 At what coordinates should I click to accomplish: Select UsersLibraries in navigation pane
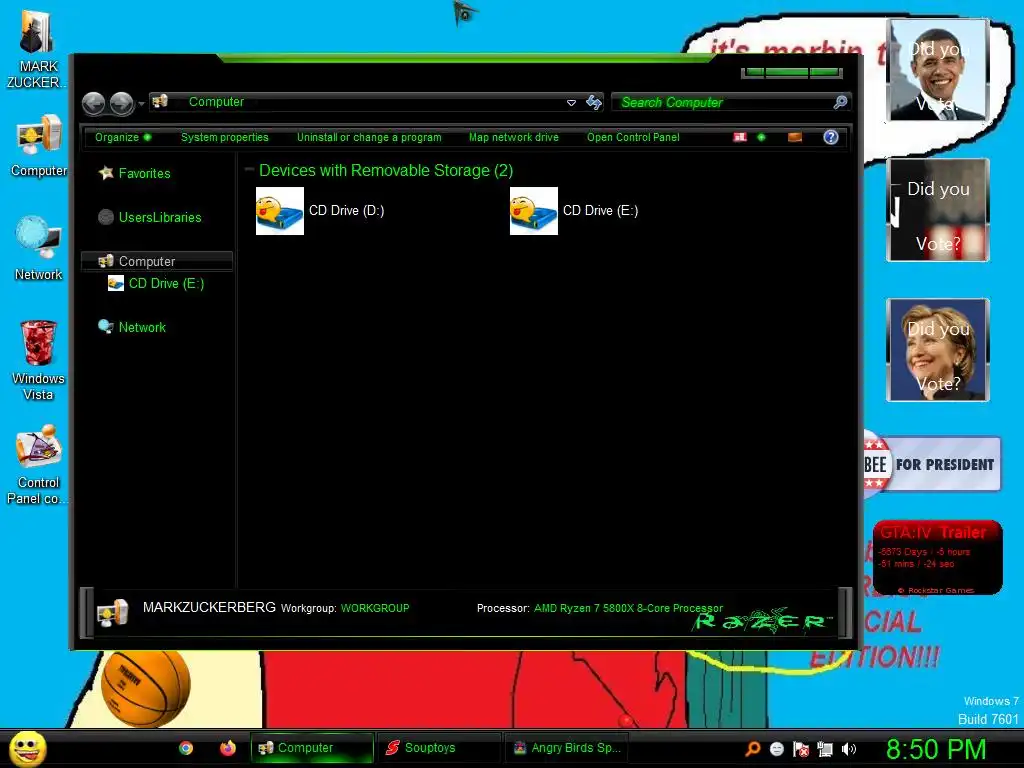click(x=150, y=217)
